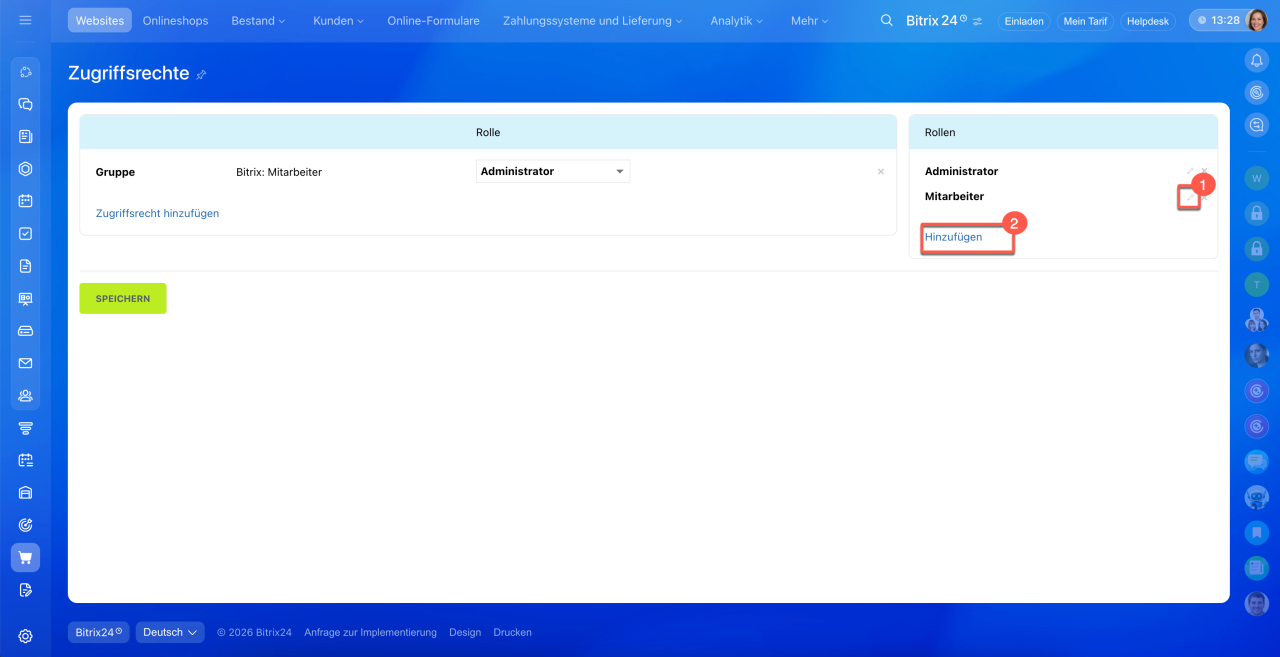The height and width of the screenshot is (657, 1280).
Task: Click the green Speichern button
Action: click(x=123, y=298)
